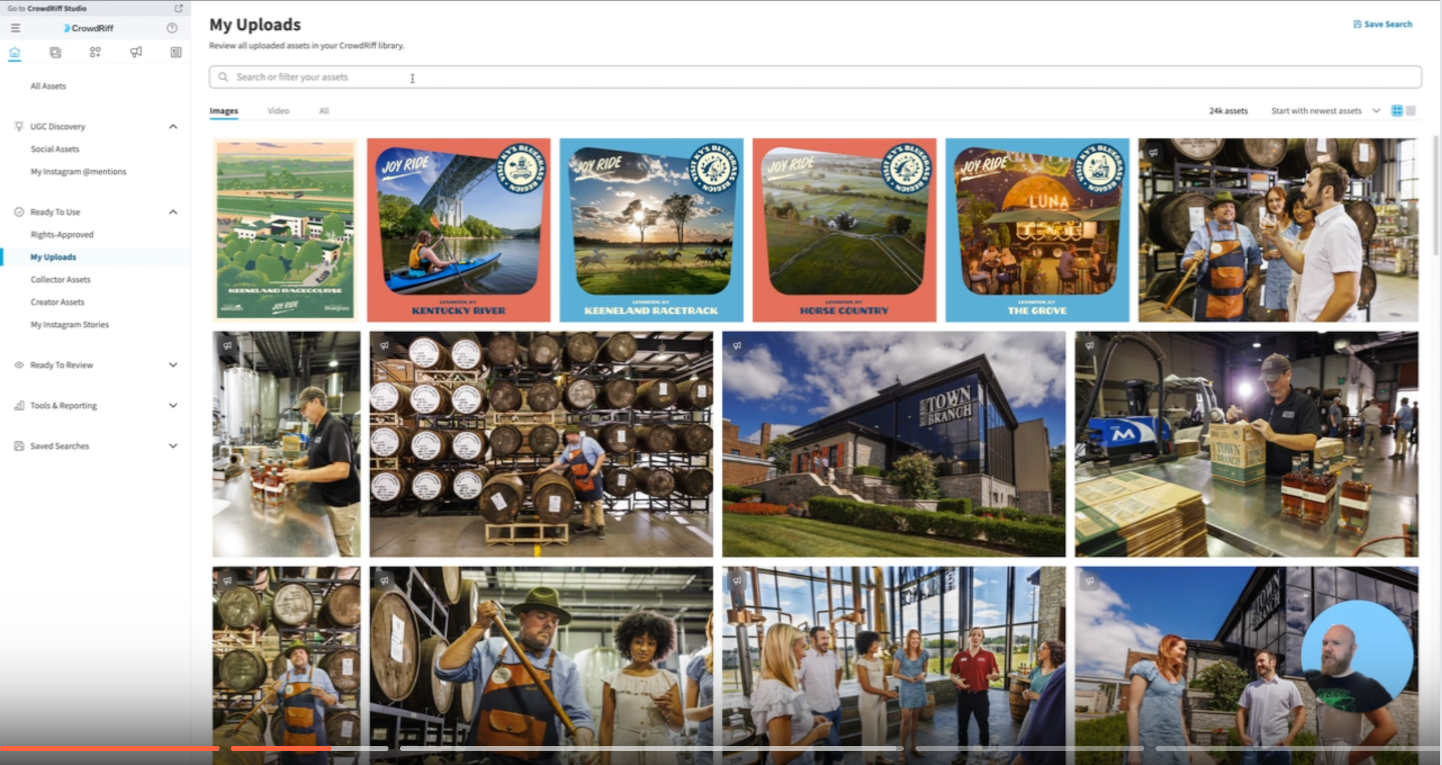Click the '24k assets' count text
This screenshot has height=765, width=1442.
point(1228,111)
